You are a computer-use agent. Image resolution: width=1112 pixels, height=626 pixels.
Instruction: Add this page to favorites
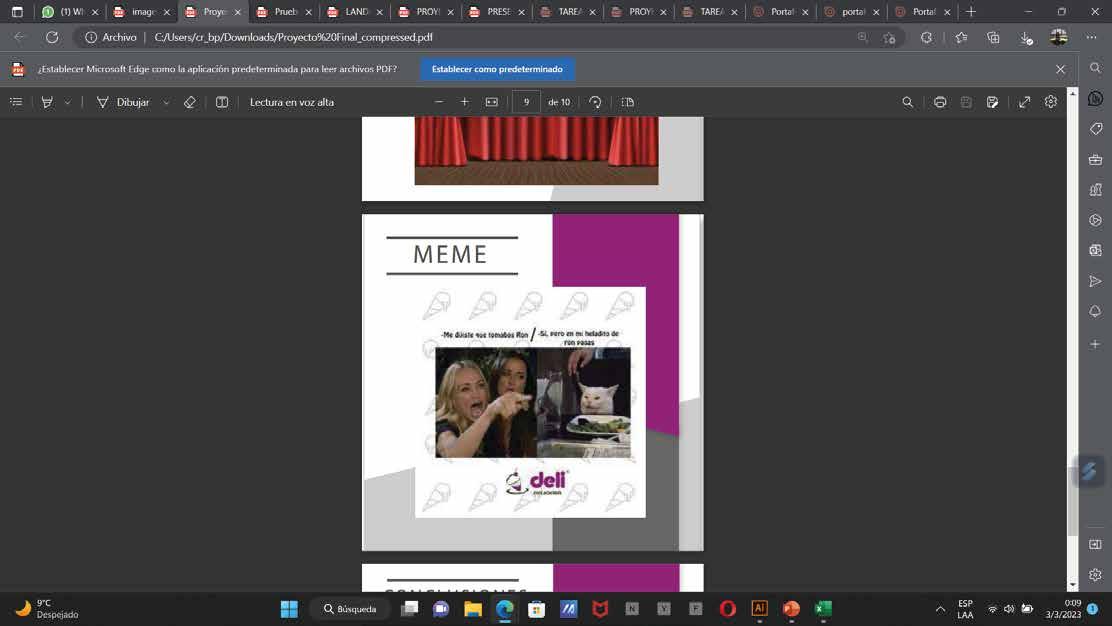(889, 37)
